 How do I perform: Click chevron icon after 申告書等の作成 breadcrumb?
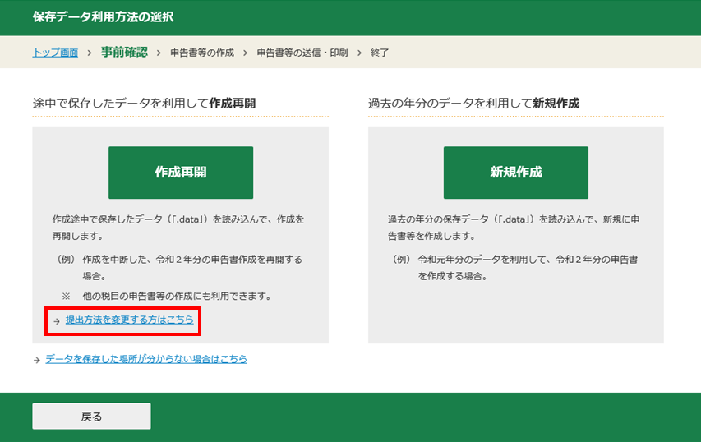click(x=245, y=53)
